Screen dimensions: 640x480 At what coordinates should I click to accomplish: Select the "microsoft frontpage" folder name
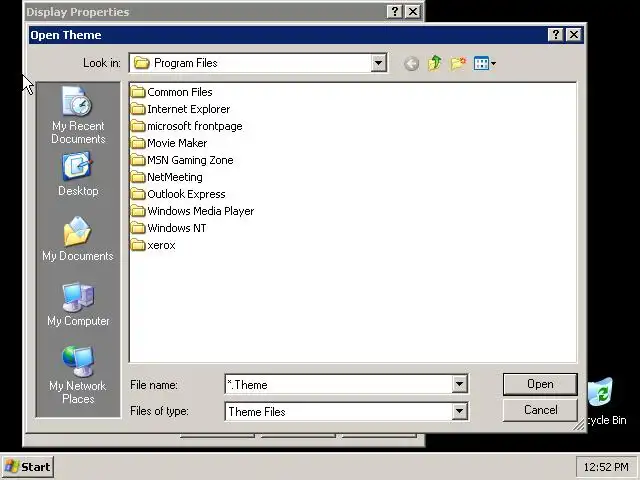coord(195,126)
